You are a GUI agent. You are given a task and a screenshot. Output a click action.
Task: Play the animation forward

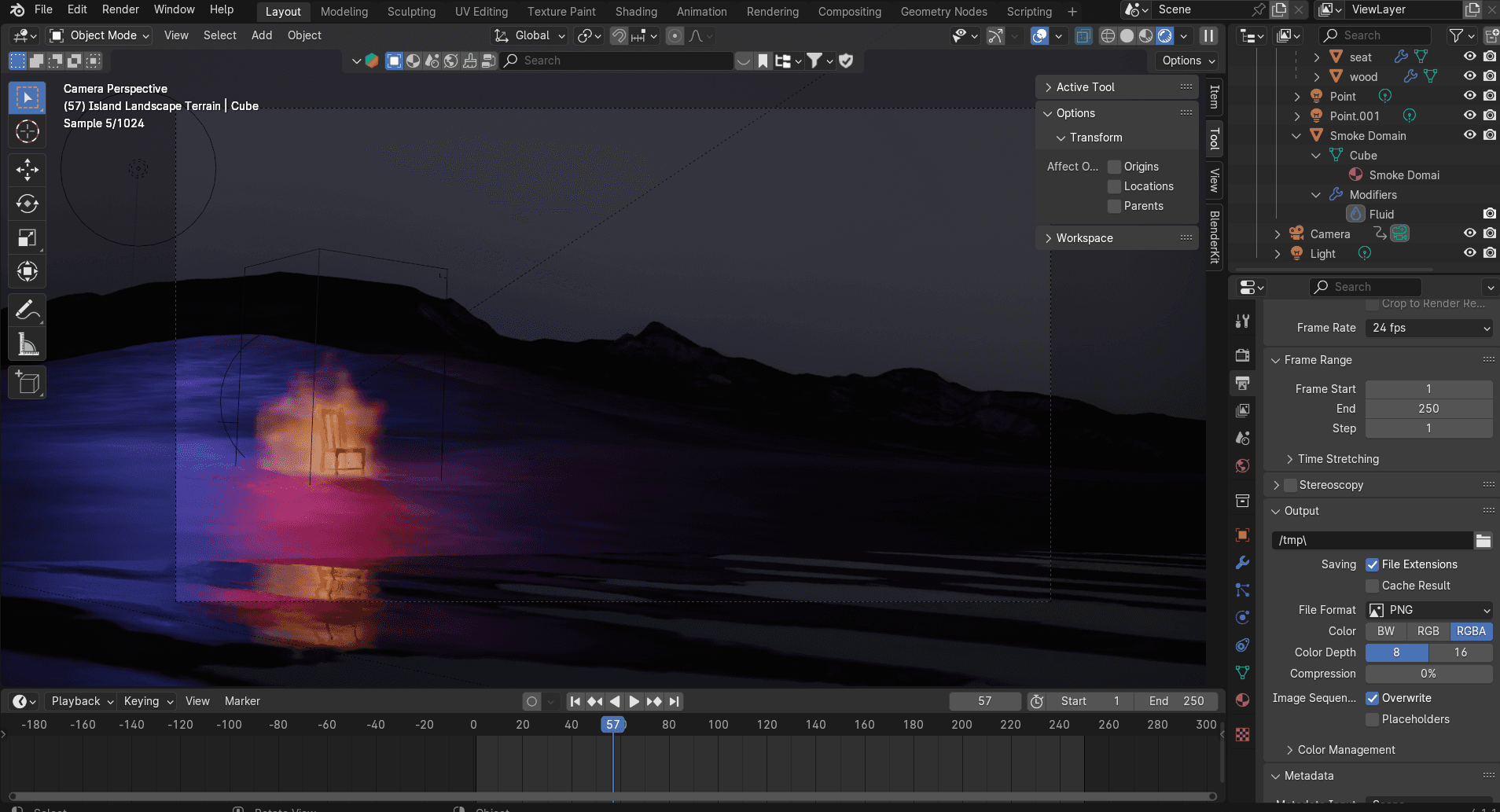pos(634,701)
